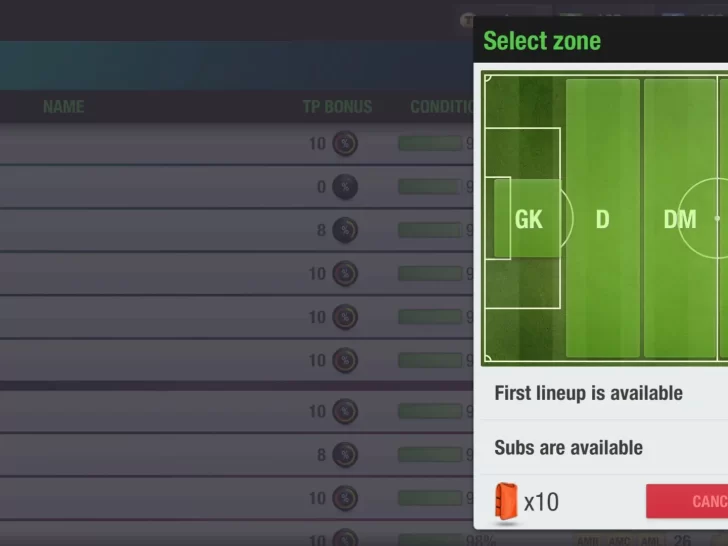Pick the DM zone on the pitch

(x=680, y=218)
